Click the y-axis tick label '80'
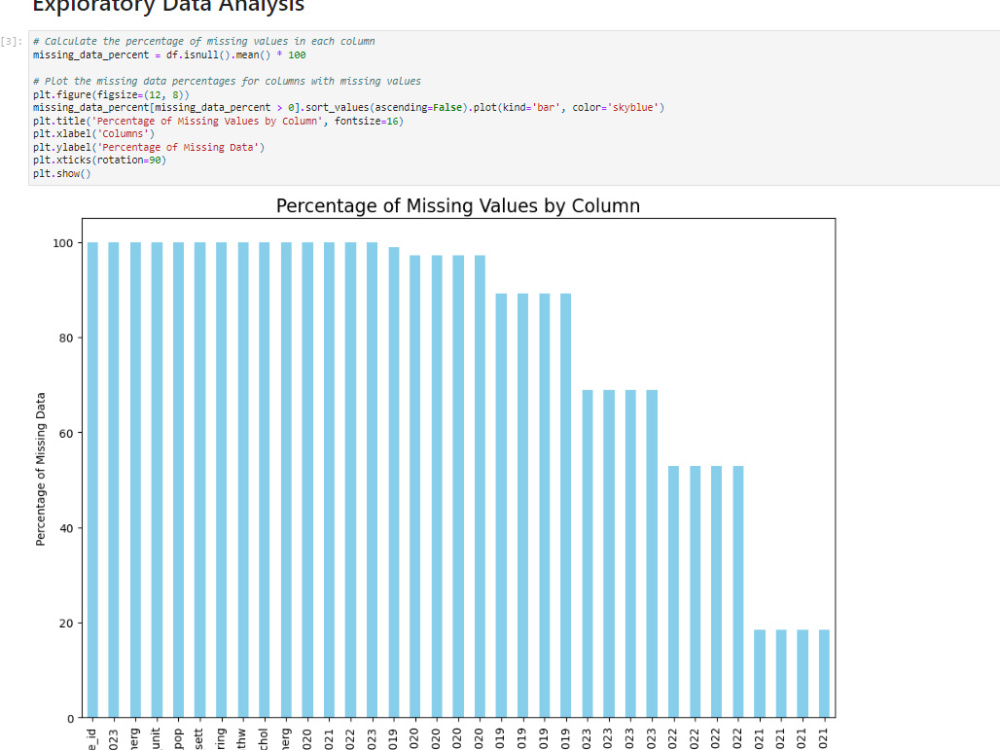Image resolution: width=1000 pixels, height=750 pixels. pyautogui.click(x=66, y=338)
